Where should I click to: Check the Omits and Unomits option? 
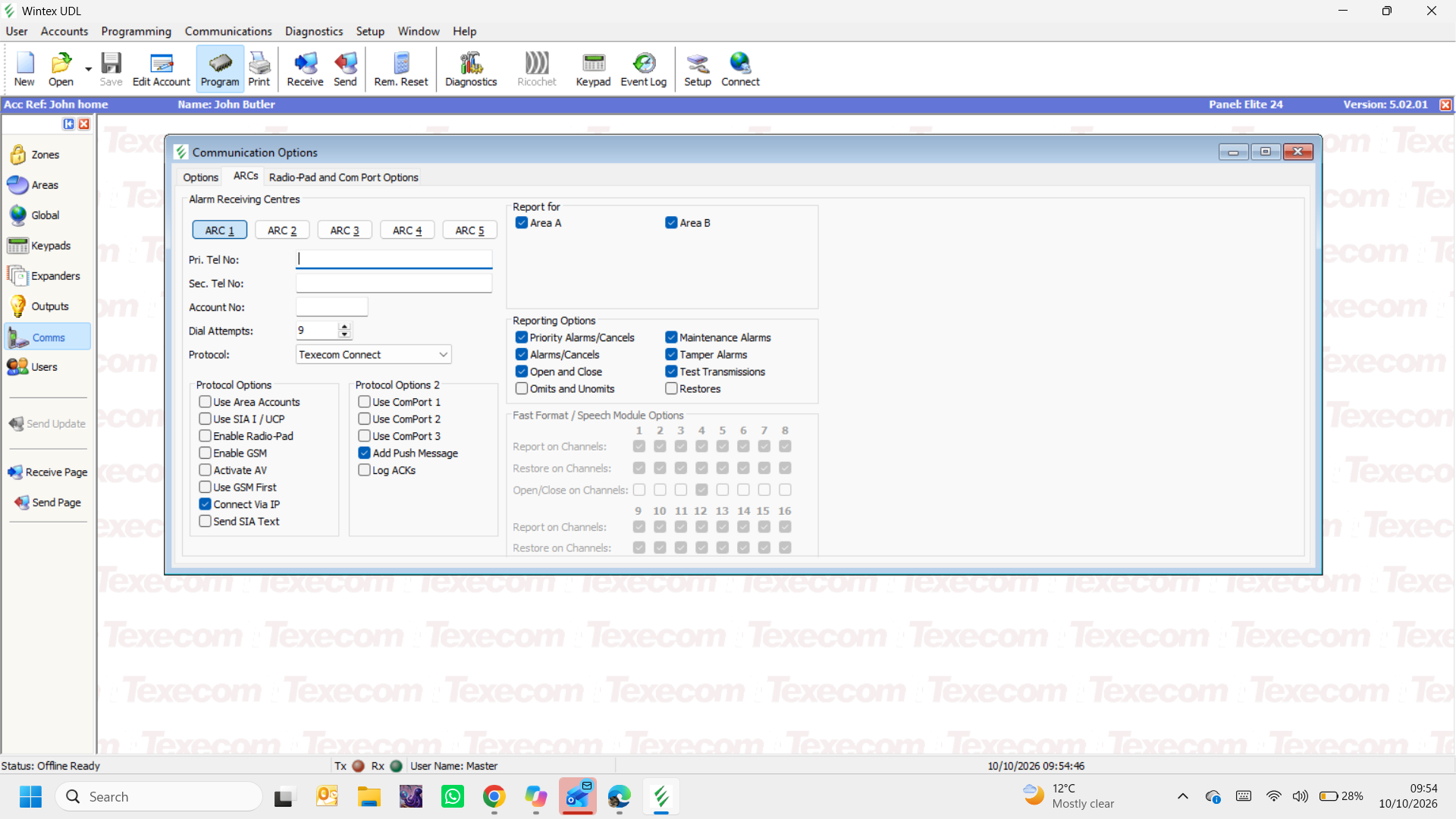pyautogui.click(x=522, y=389)
